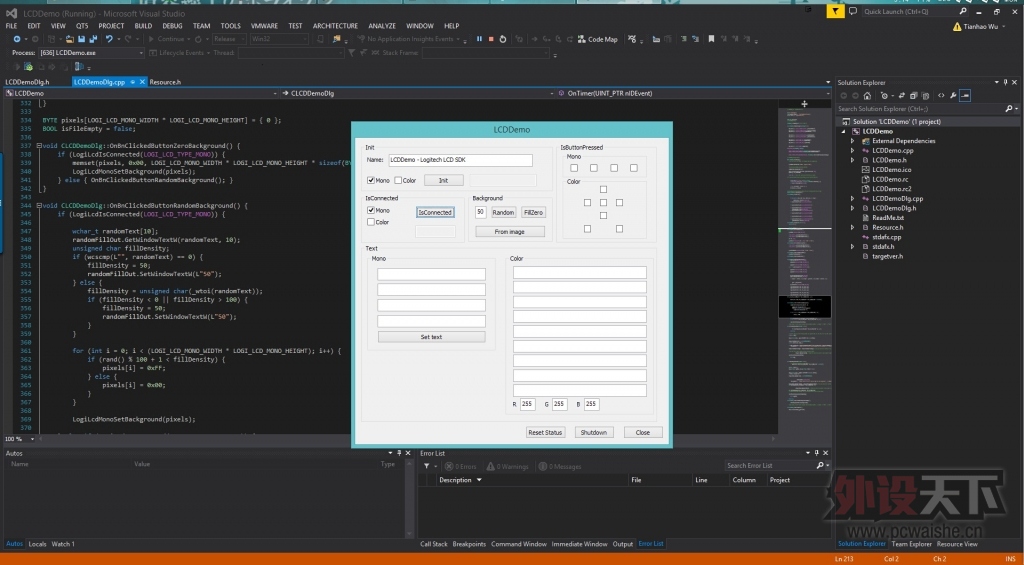Open the ARCHITECTURE menu
Screen dimensions: 1024x565
(335, 26)
